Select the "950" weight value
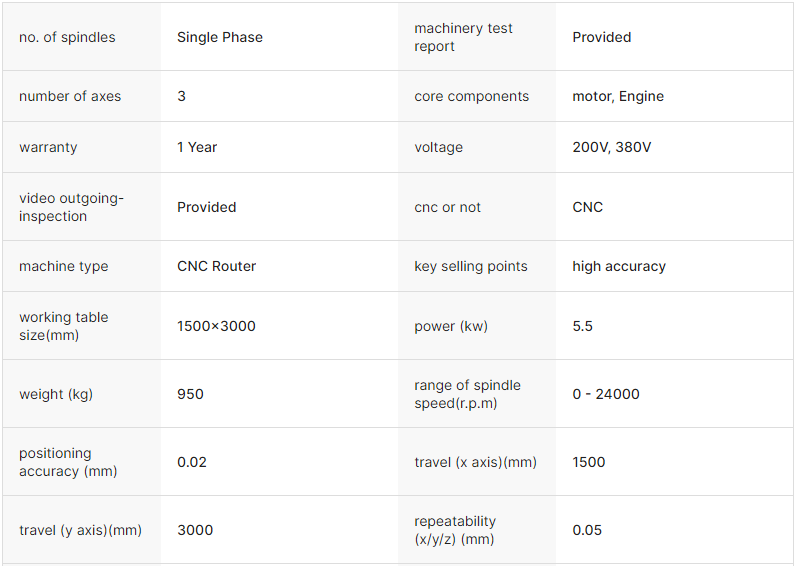Screen dimensions: 796x566 190,394
